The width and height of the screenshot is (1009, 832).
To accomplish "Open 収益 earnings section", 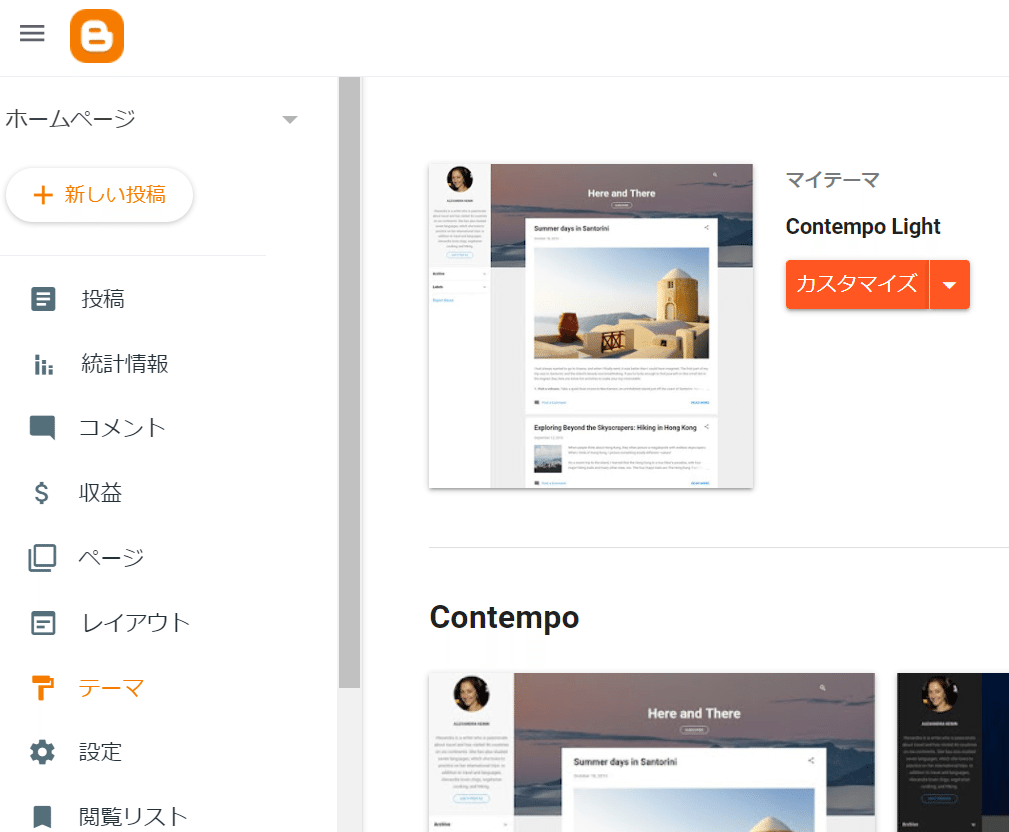I will tap(100, 493).
